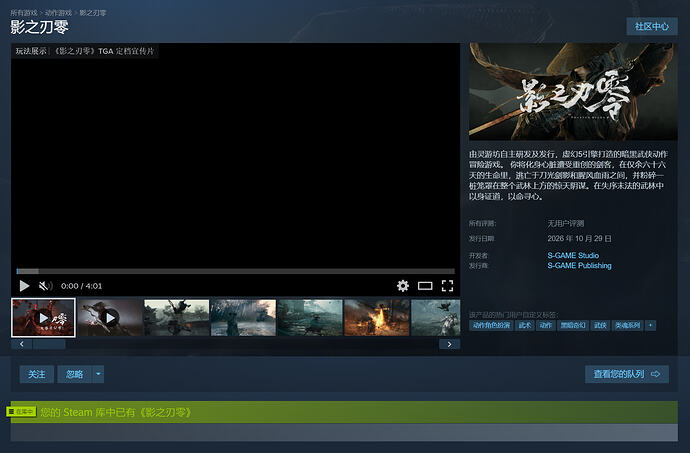Select the 武术 tag
Screen dimensions: 690x453
click(x=525, y=325)
